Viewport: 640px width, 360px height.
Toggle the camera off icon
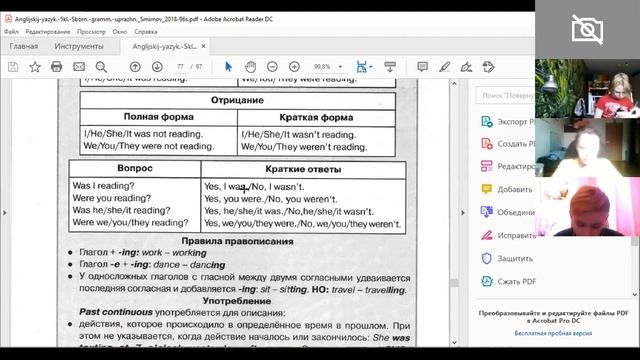pyautogui.click(x=587, y=29)
